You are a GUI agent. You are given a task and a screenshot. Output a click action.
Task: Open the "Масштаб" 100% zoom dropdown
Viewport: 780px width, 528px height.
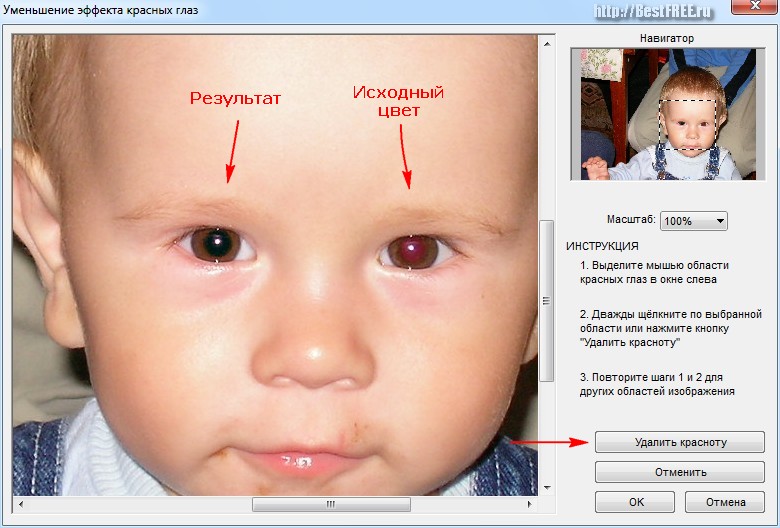(693, 221)
